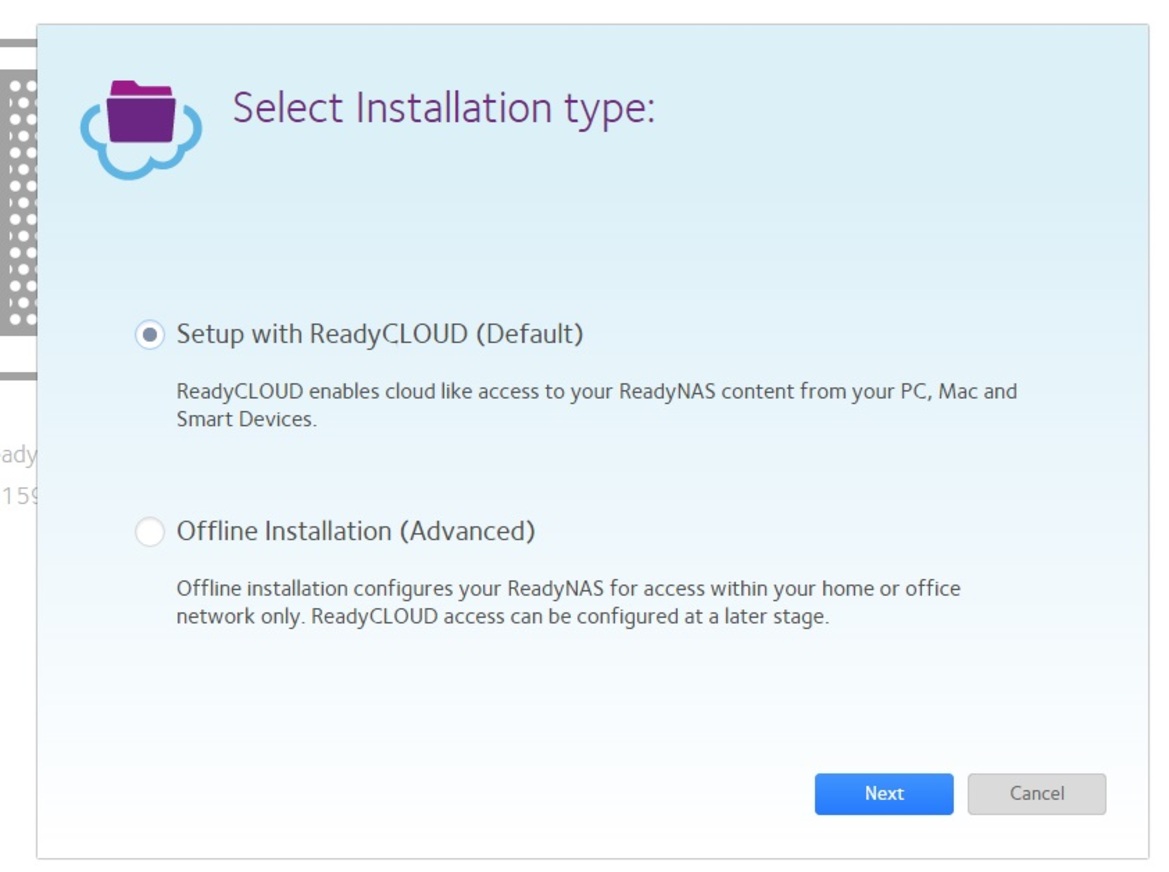
Task: Click the ReadyCLOUD enables cloud access description
Action: click(596, 405)
